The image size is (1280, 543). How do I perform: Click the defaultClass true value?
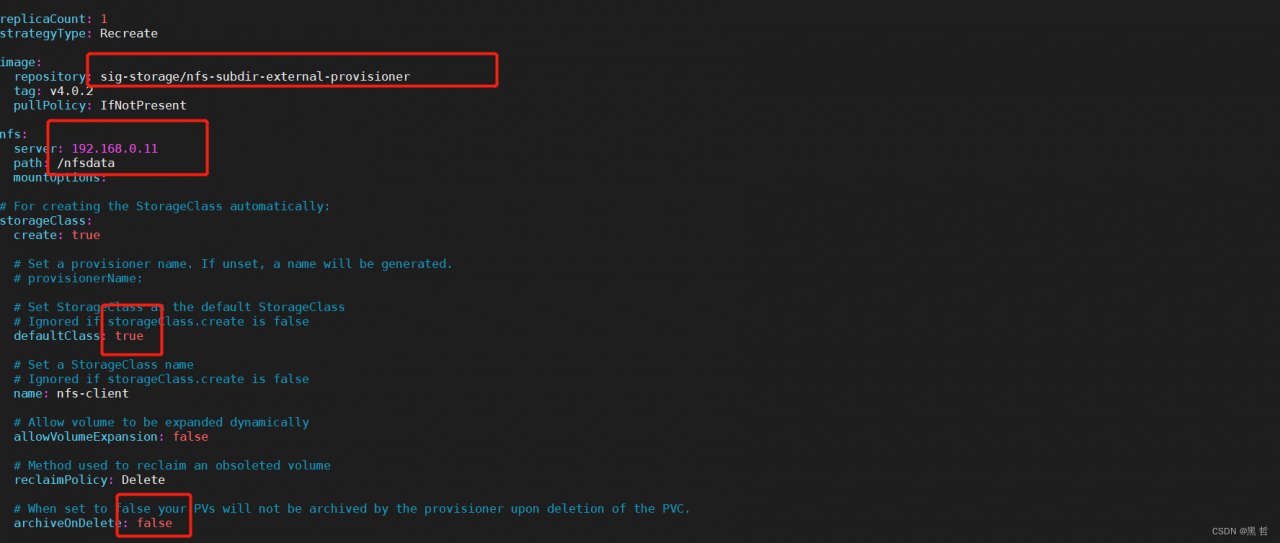[x=129, y=336]
